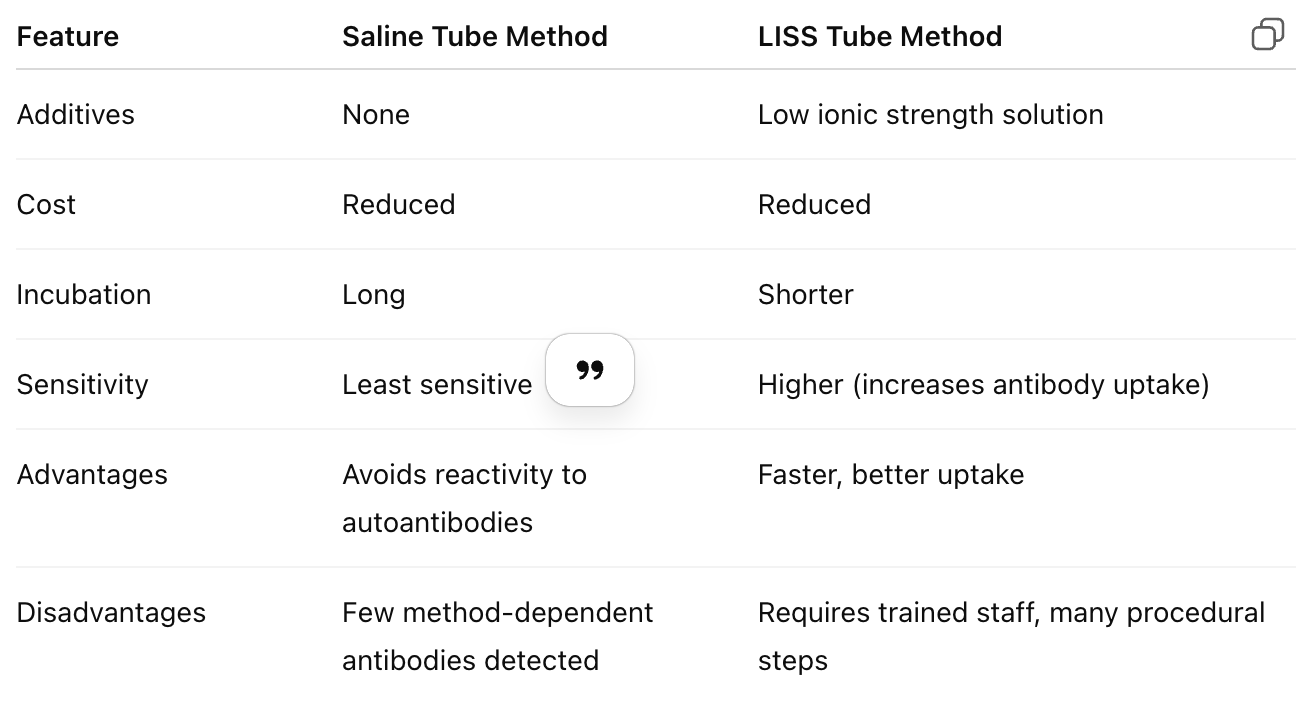
Task: Click the LISS Tube Method header
Action: coord(880,37)
